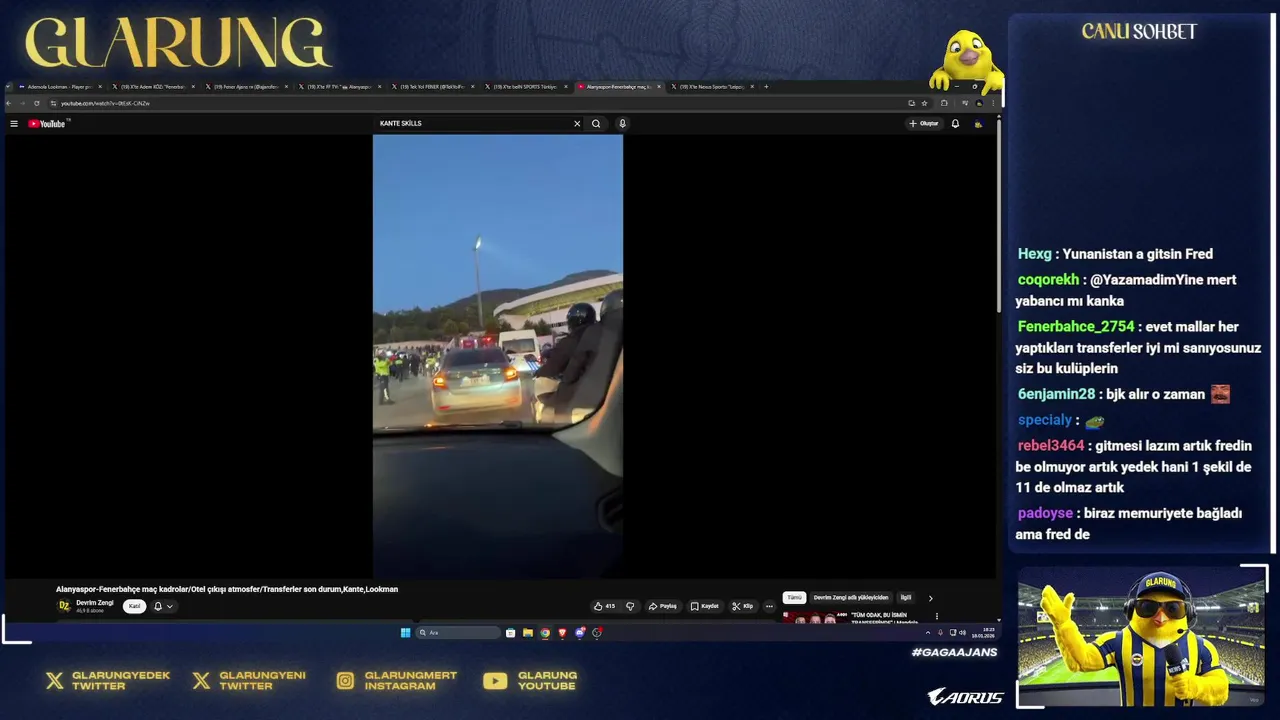Show hidden system tray icons
Screen dimensions: 1280x720
927,633
